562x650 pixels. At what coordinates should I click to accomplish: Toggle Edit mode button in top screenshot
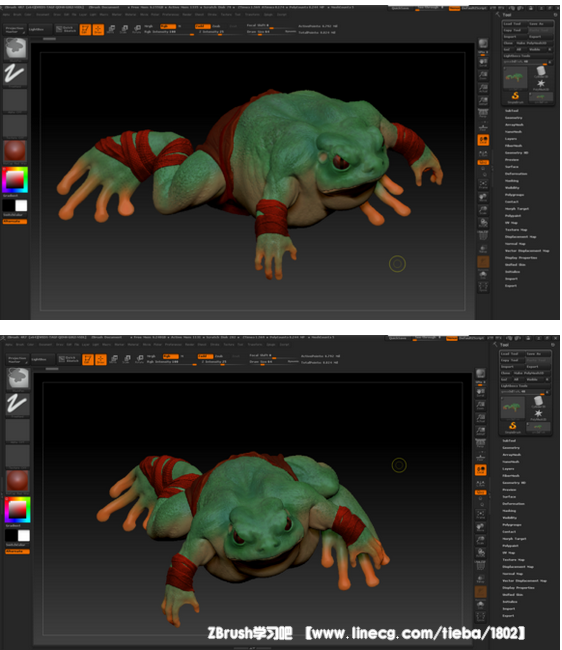point(85,29)
